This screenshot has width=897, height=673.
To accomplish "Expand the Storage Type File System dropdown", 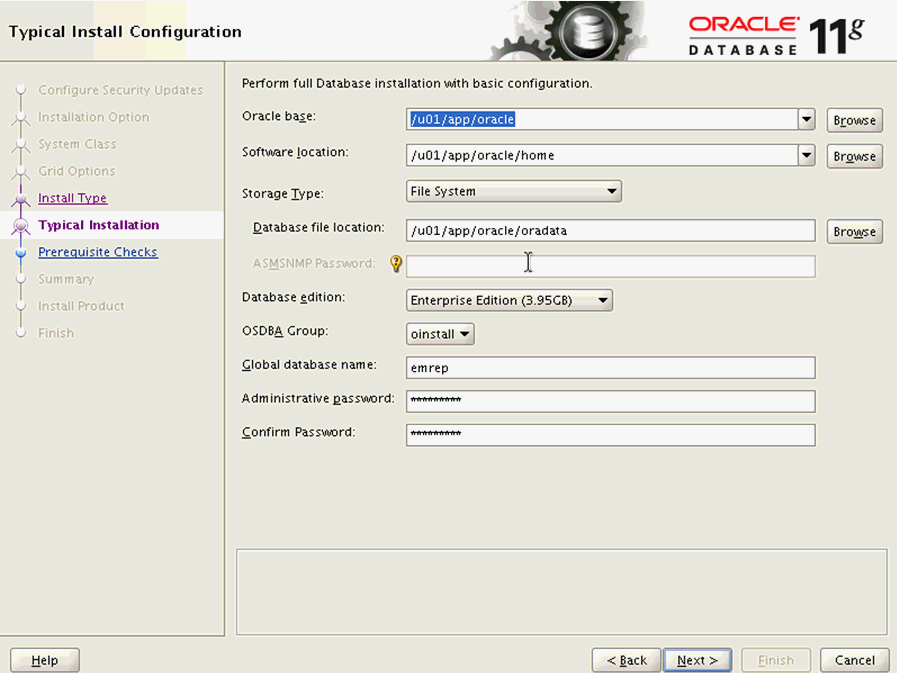I will pos(514,191).
